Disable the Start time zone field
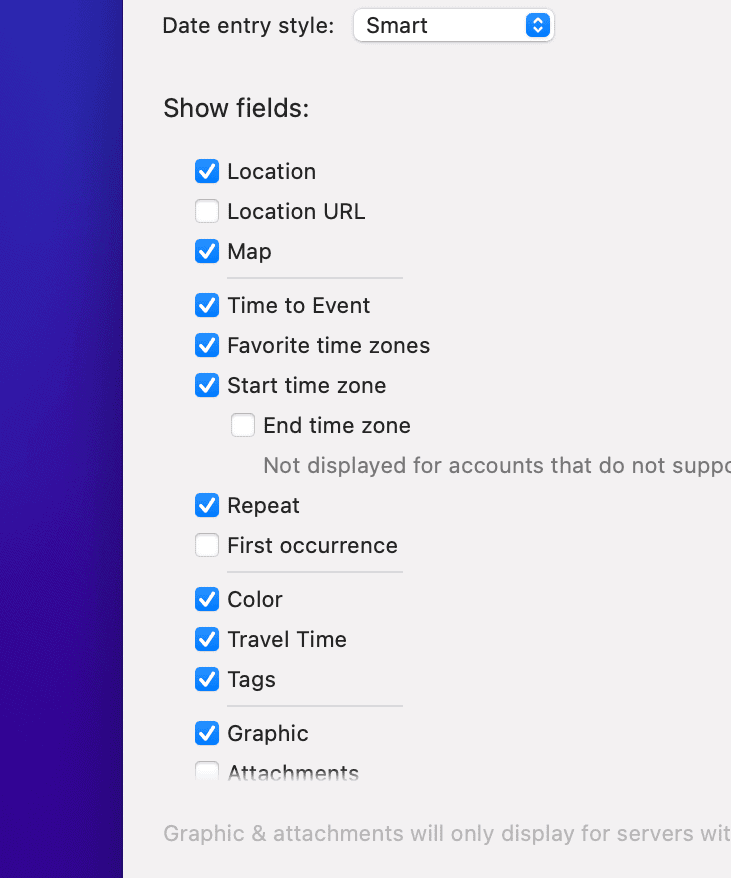 (x=206, y=385)
